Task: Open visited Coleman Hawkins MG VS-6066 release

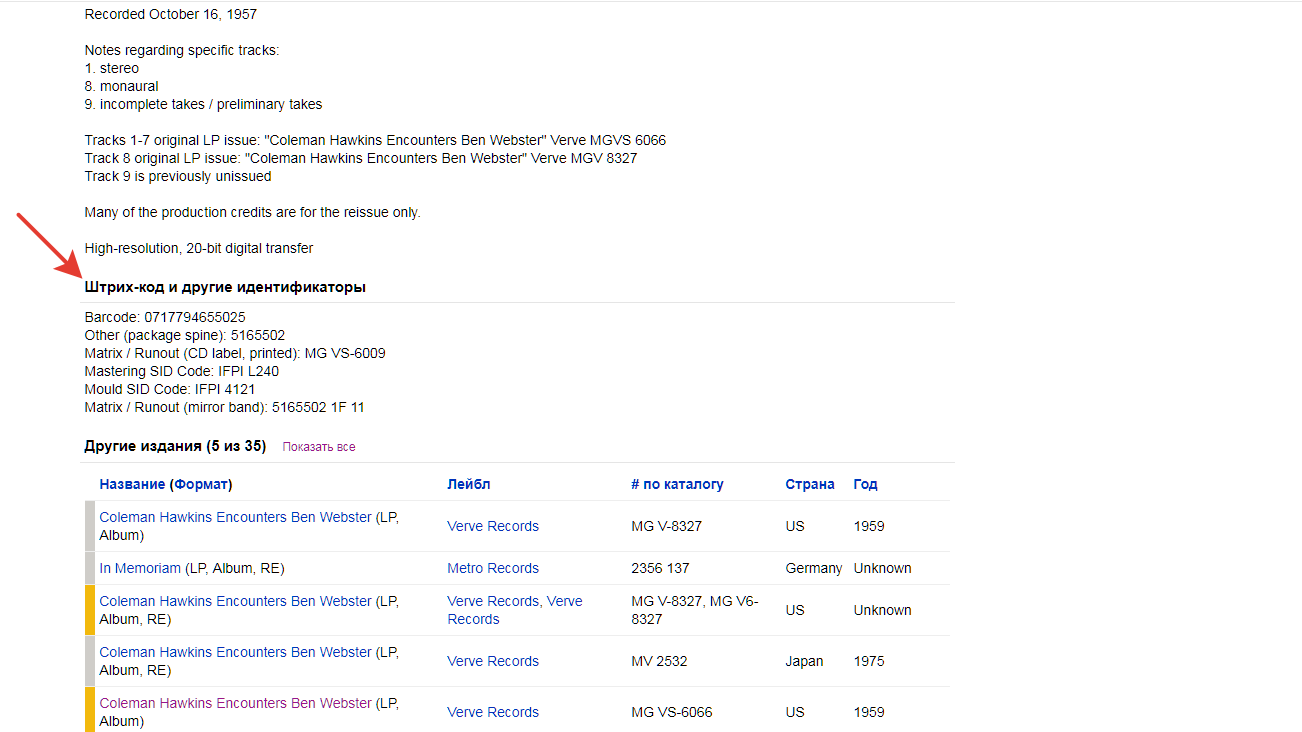Action: coord(236,703)
